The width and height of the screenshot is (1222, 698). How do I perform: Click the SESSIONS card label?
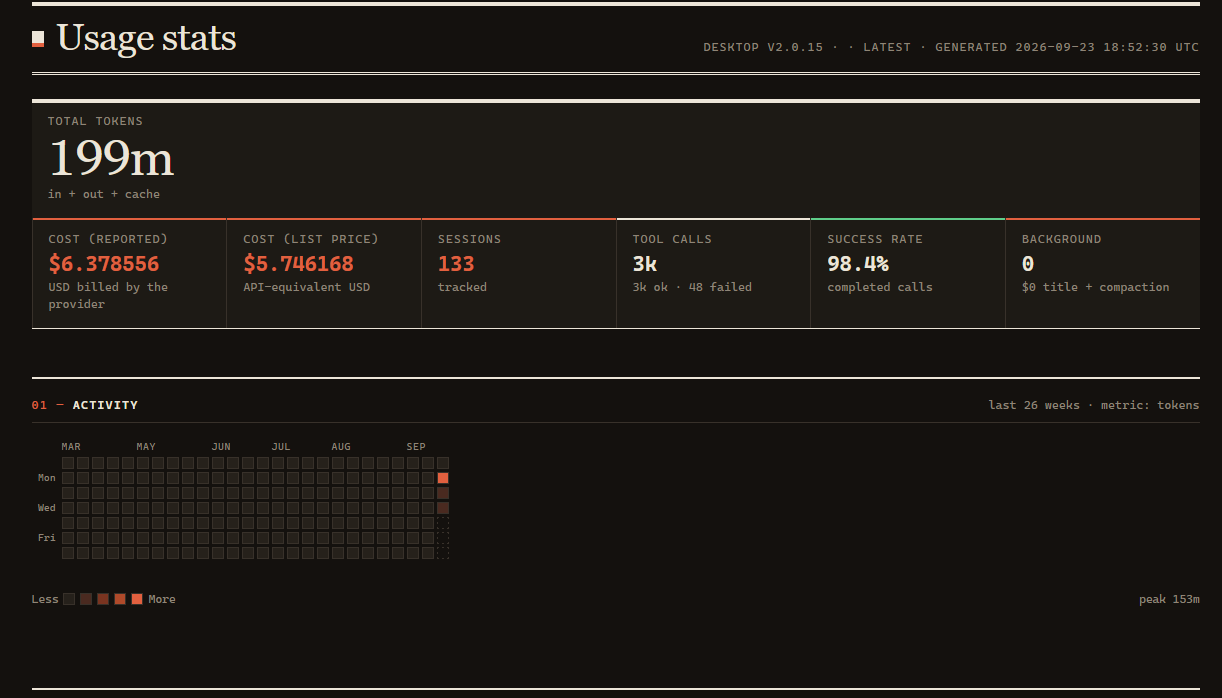click(x=470, y=239)
